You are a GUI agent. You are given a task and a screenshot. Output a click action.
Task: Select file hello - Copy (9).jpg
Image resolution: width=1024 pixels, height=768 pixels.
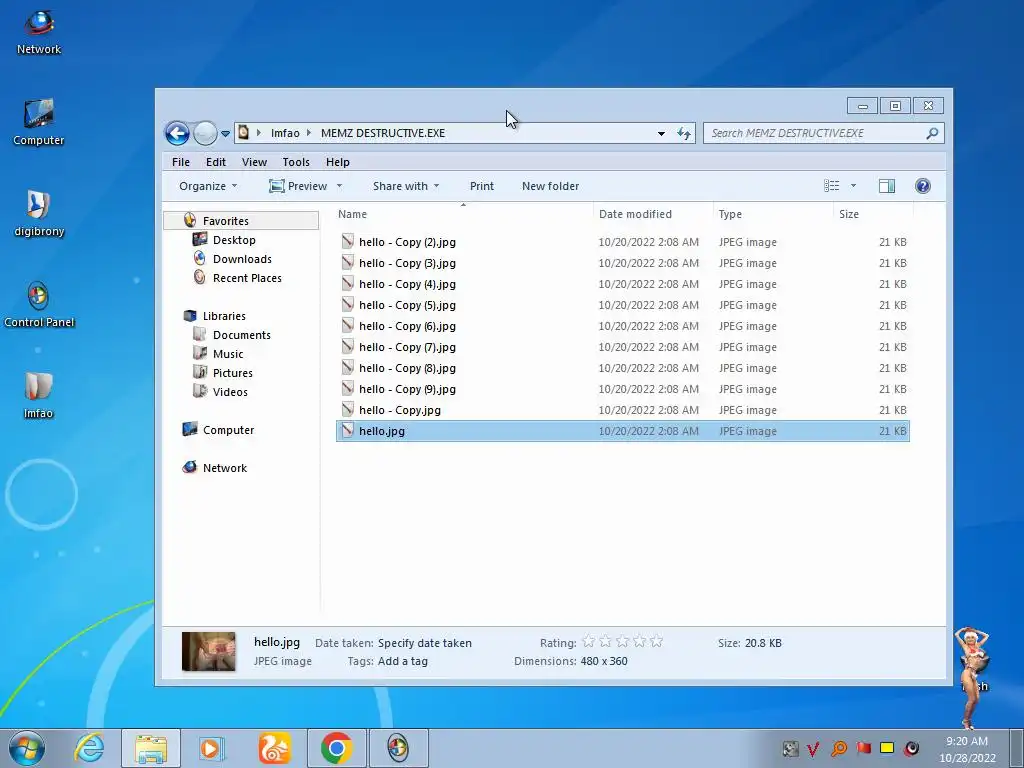pos(622,389)
